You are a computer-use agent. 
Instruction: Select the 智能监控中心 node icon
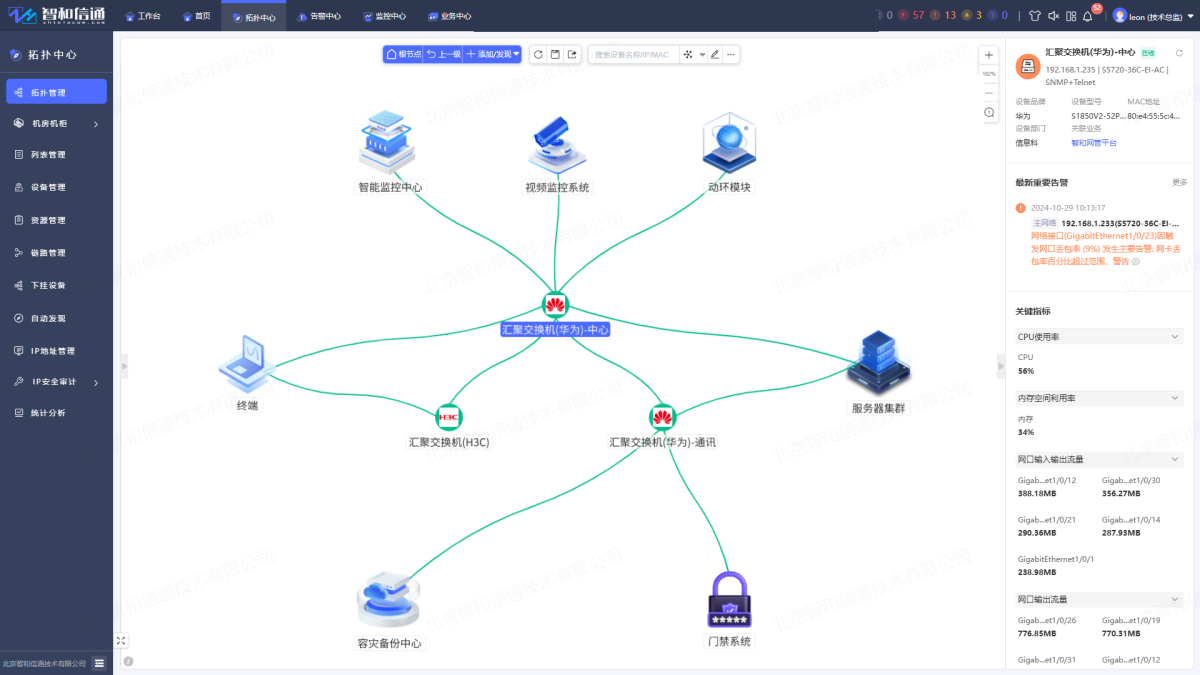(389, 144)
